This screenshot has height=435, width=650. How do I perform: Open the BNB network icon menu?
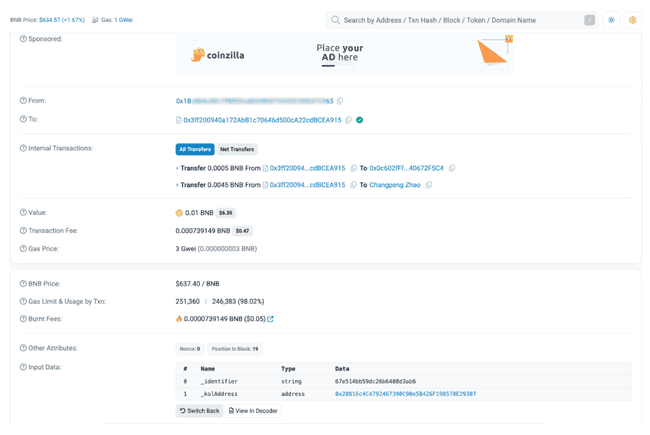pyautogui.click(x=632, y=20)
